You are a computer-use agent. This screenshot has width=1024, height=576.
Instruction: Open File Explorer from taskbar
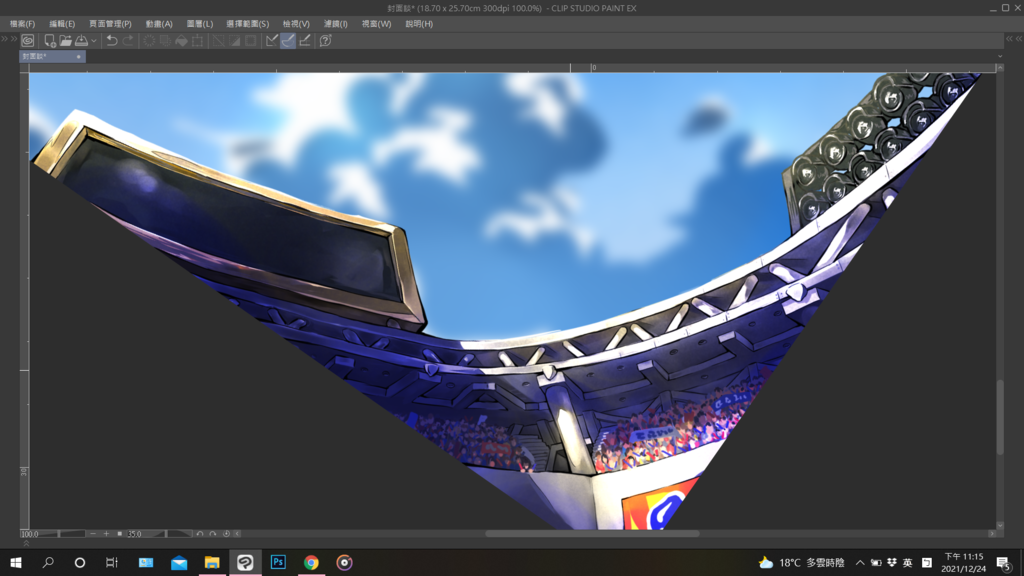coord(212,562)
